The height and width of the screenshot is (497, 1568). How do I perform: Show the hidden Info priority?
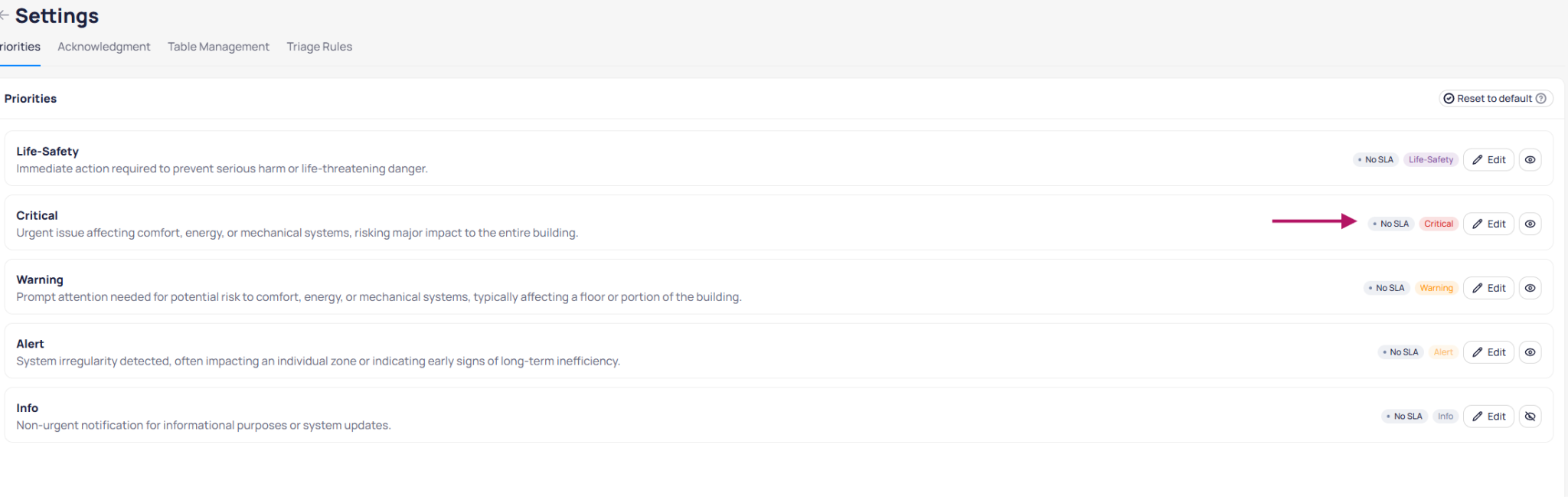point(1530,417)
